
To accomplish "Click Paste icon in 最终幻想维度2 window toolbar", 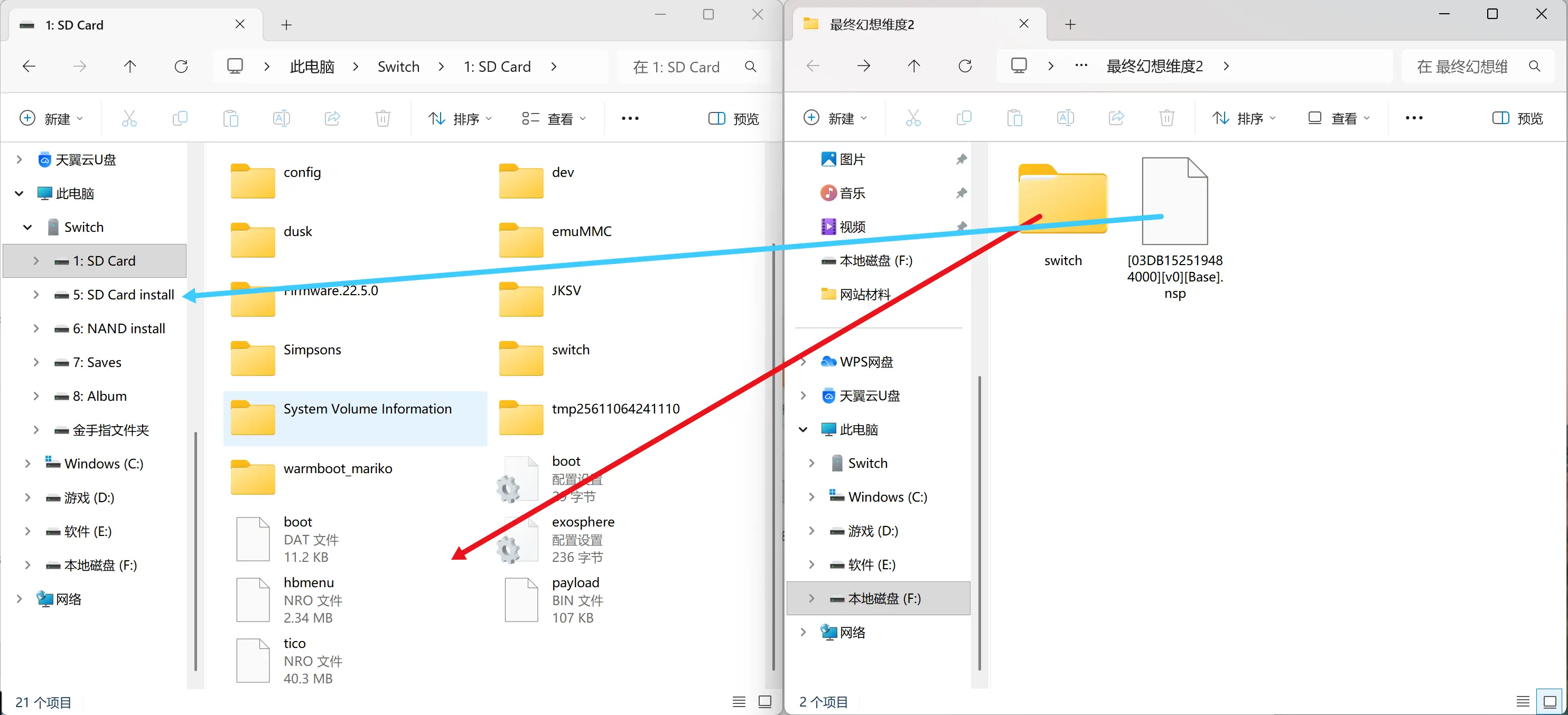I will (1015, 117).
